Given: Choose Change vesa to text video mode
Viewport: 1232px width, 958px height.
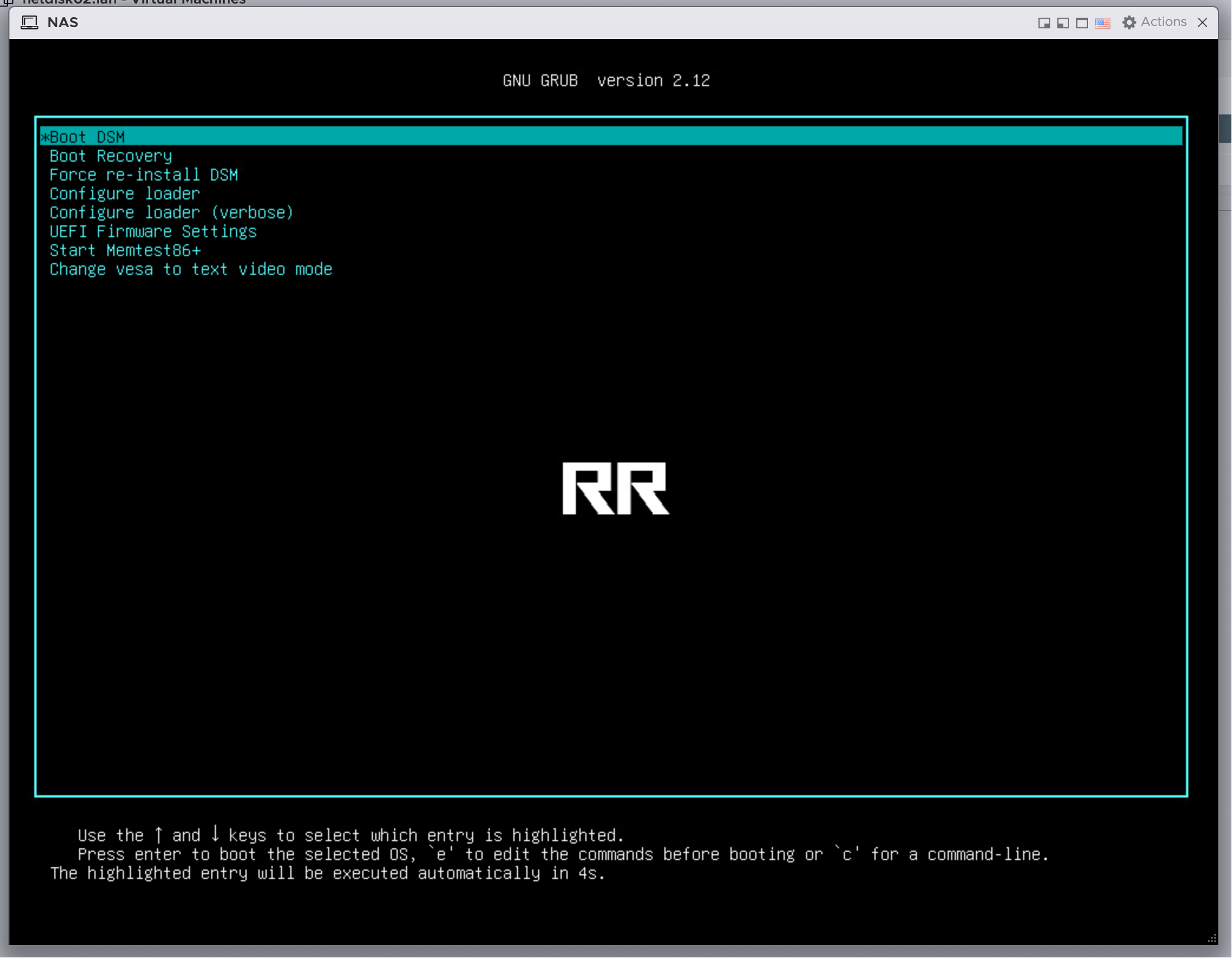Looking at the screenshot, I should tap(191, 270).
